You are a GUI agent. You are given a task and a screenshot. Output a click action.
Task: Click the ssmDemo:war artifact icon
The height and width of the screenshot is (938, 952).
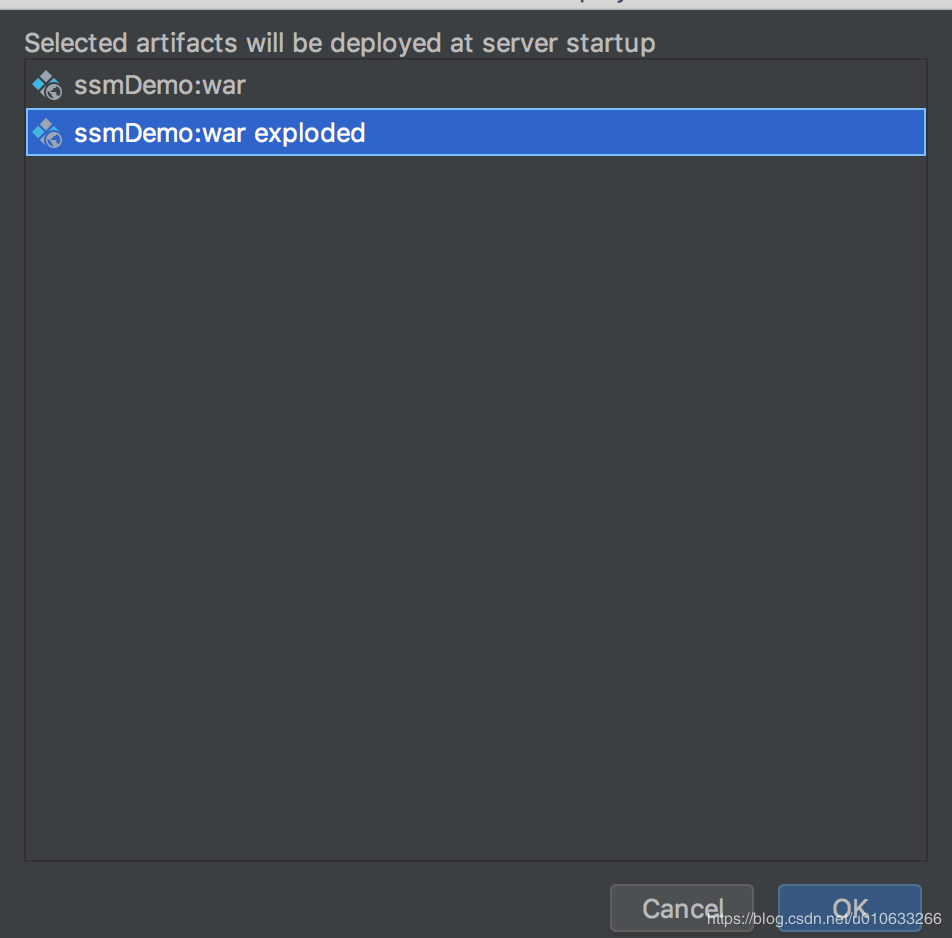click(x=47, y=85)
